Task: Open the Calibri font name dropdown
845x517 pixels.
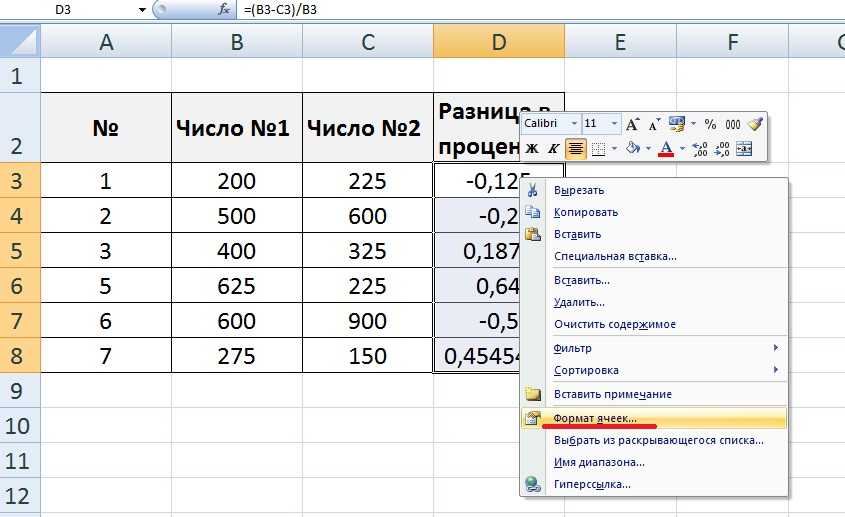Action: [574, 124]
